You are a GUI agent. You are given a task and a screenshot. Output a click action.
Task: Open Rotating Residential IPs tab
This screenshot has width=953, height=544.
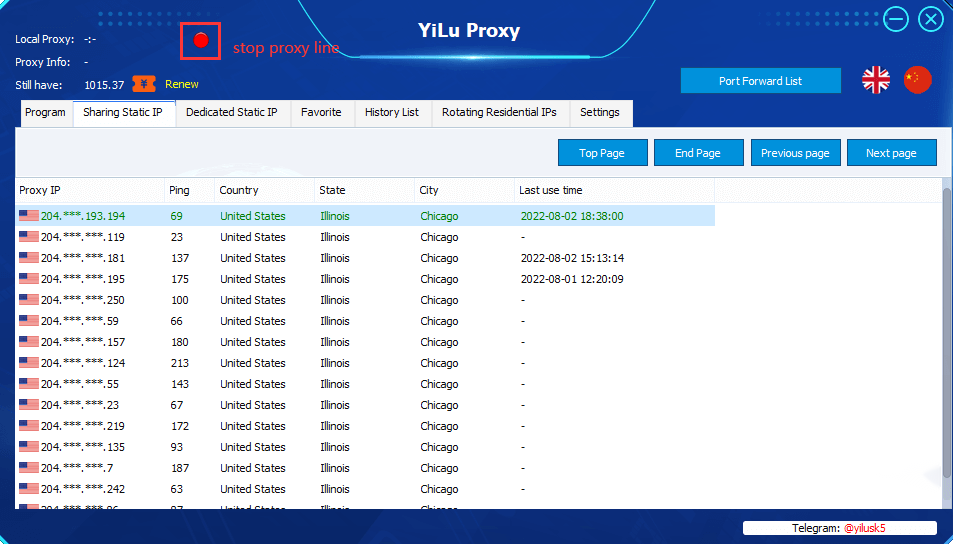tap(500, 113)
